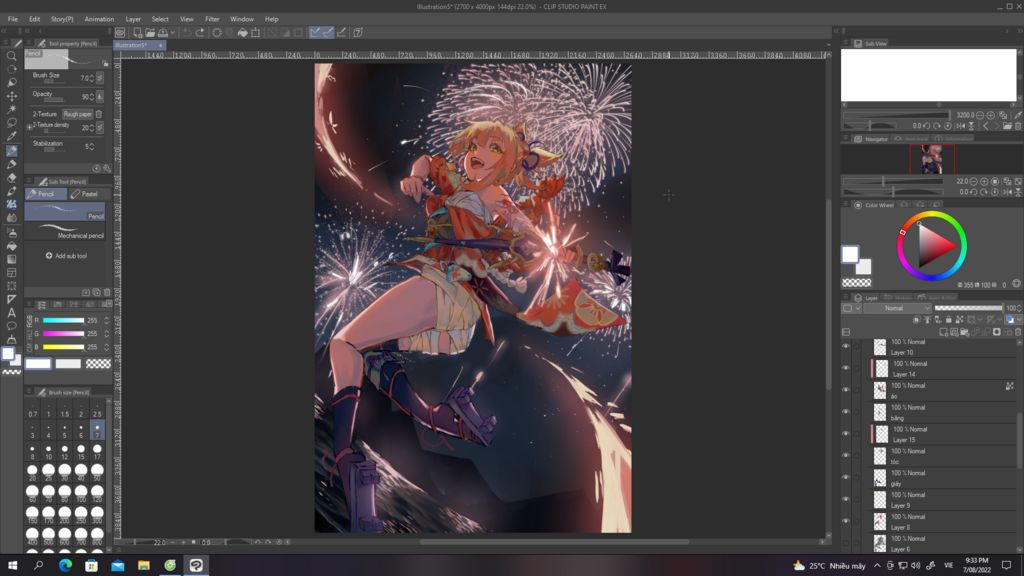
Task: Select brush size 10 preset
Action: tap(48, 451)
